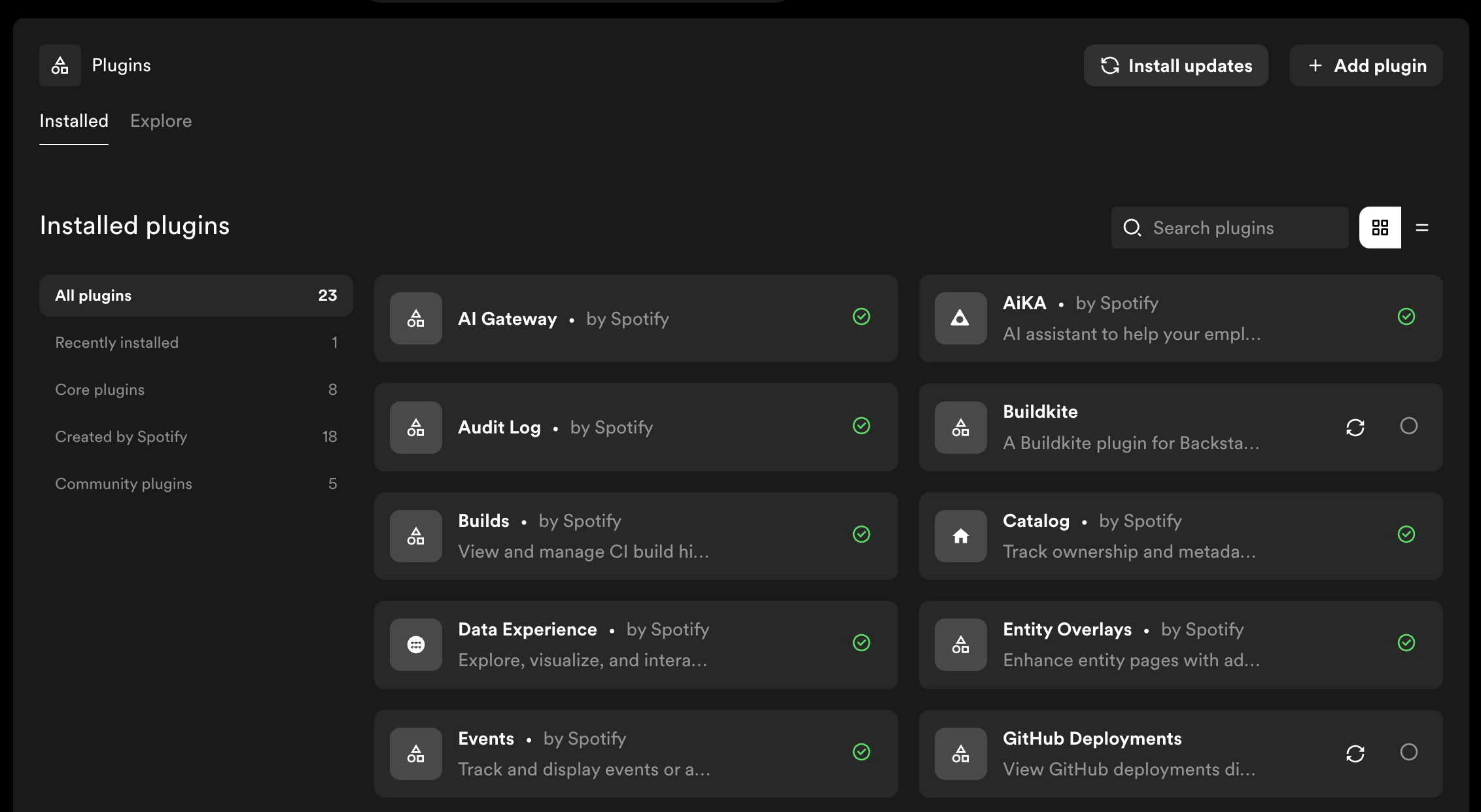
Task: Click the Builds plugin icon
Action: click(416, 536)
